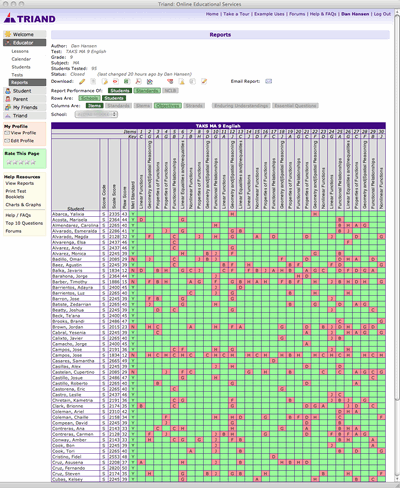Click the Take a Tour link
This screenshot has height=488, width=400.
pos(236,14)
